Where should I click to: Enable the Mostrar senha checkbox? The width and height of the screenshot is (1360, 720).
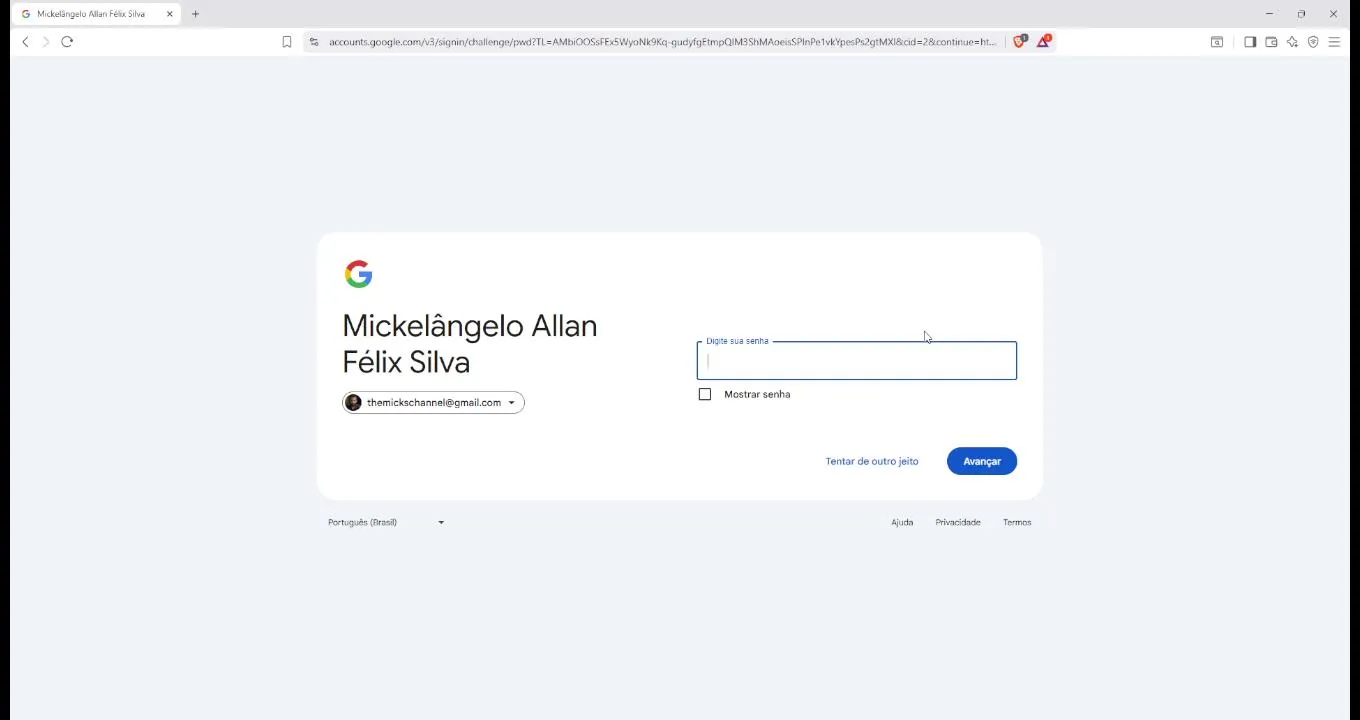click(705, 394)
